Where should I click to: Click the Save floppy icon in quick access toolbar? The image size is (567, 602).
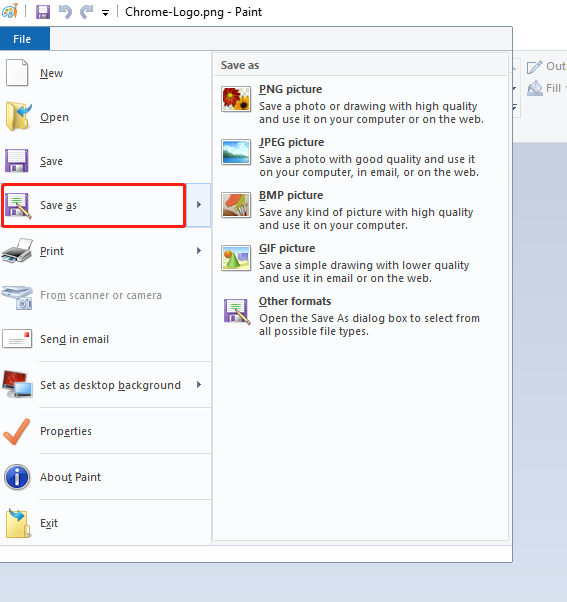pyautogui.click(x=43, y=12)
